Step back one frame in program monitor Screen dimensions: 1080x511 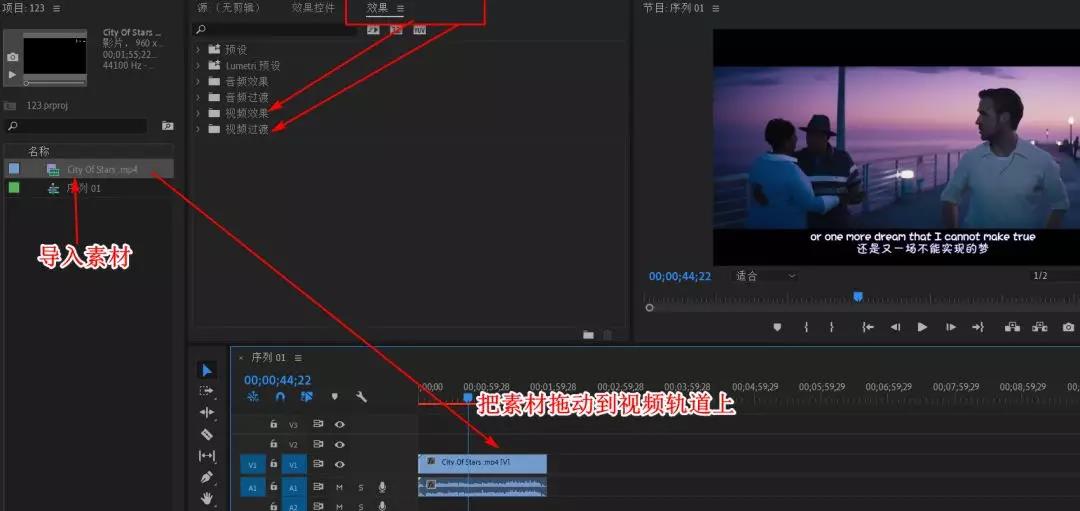click(x=895, y=327)
